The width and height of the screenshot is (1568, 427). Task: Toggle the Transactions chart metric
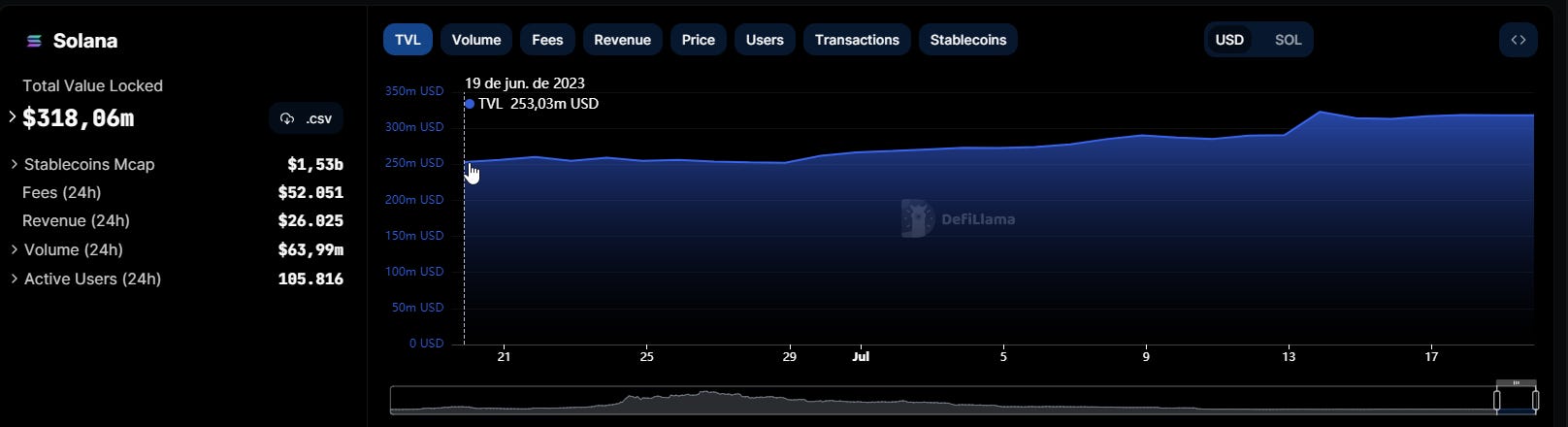(857, 40)
